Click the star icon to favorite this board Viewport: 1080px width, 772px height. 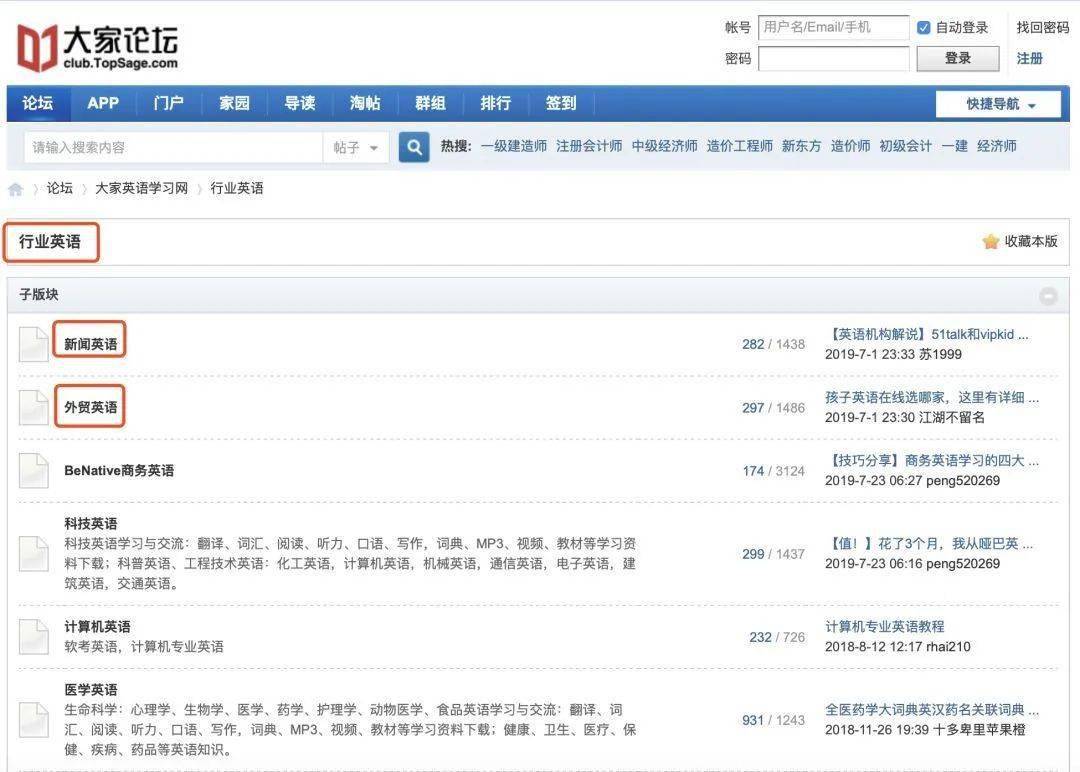[x=990, y=241]
